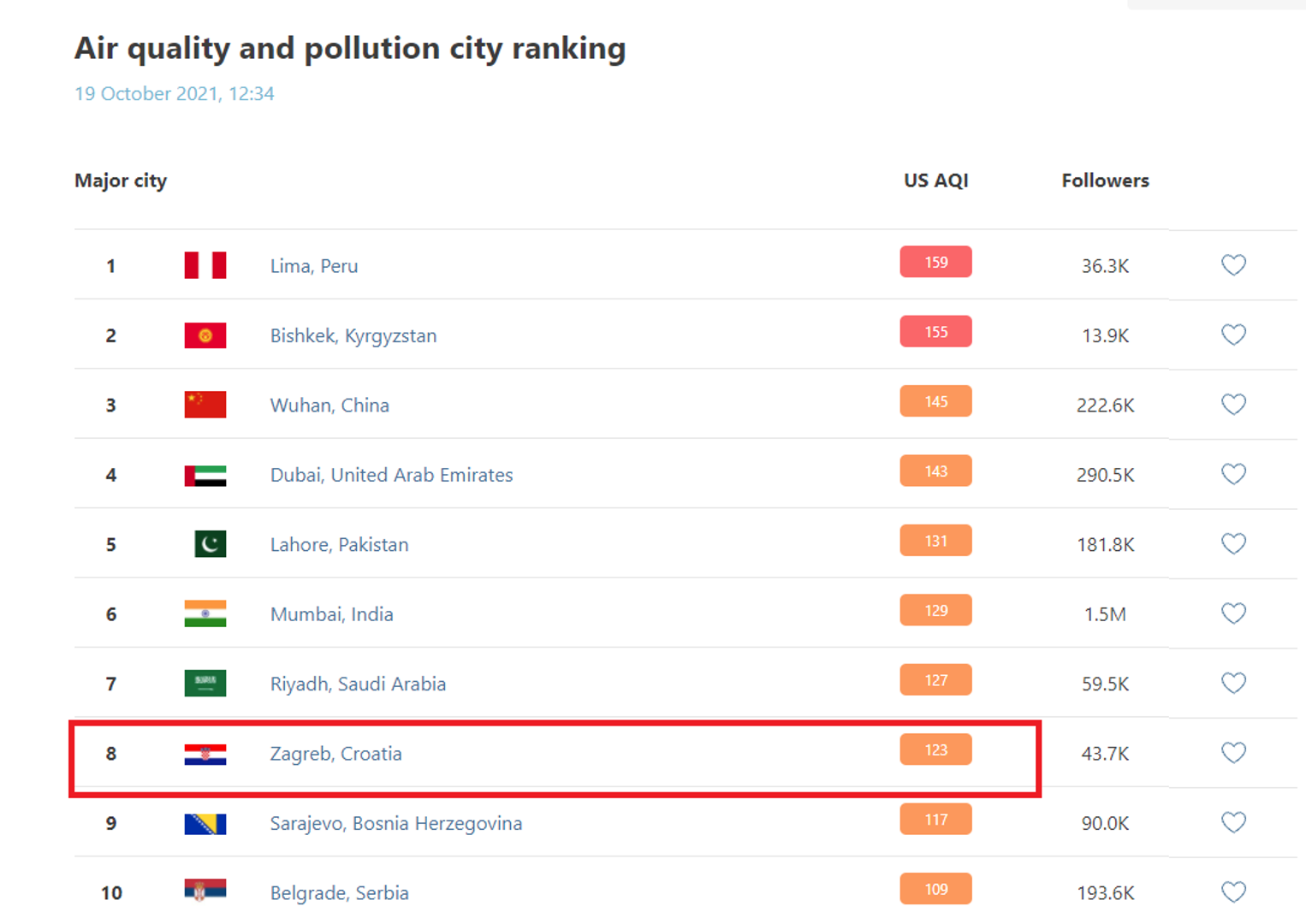Open Sarajevo, Bosnia Herzegovina link
The image size is (1306, 924).
click(x=395, y=823)
